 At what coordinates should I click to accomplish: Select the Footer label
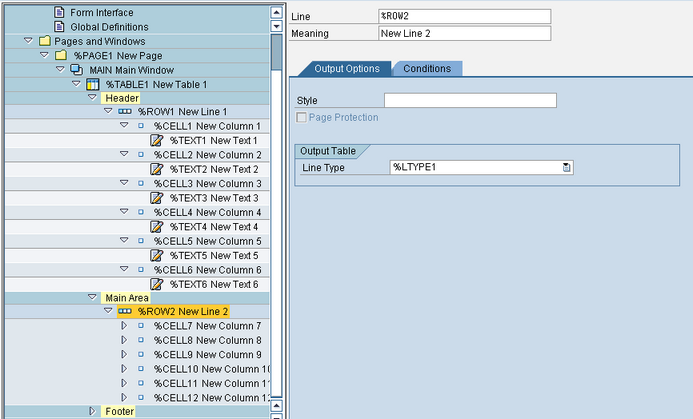tap(119, 411)
